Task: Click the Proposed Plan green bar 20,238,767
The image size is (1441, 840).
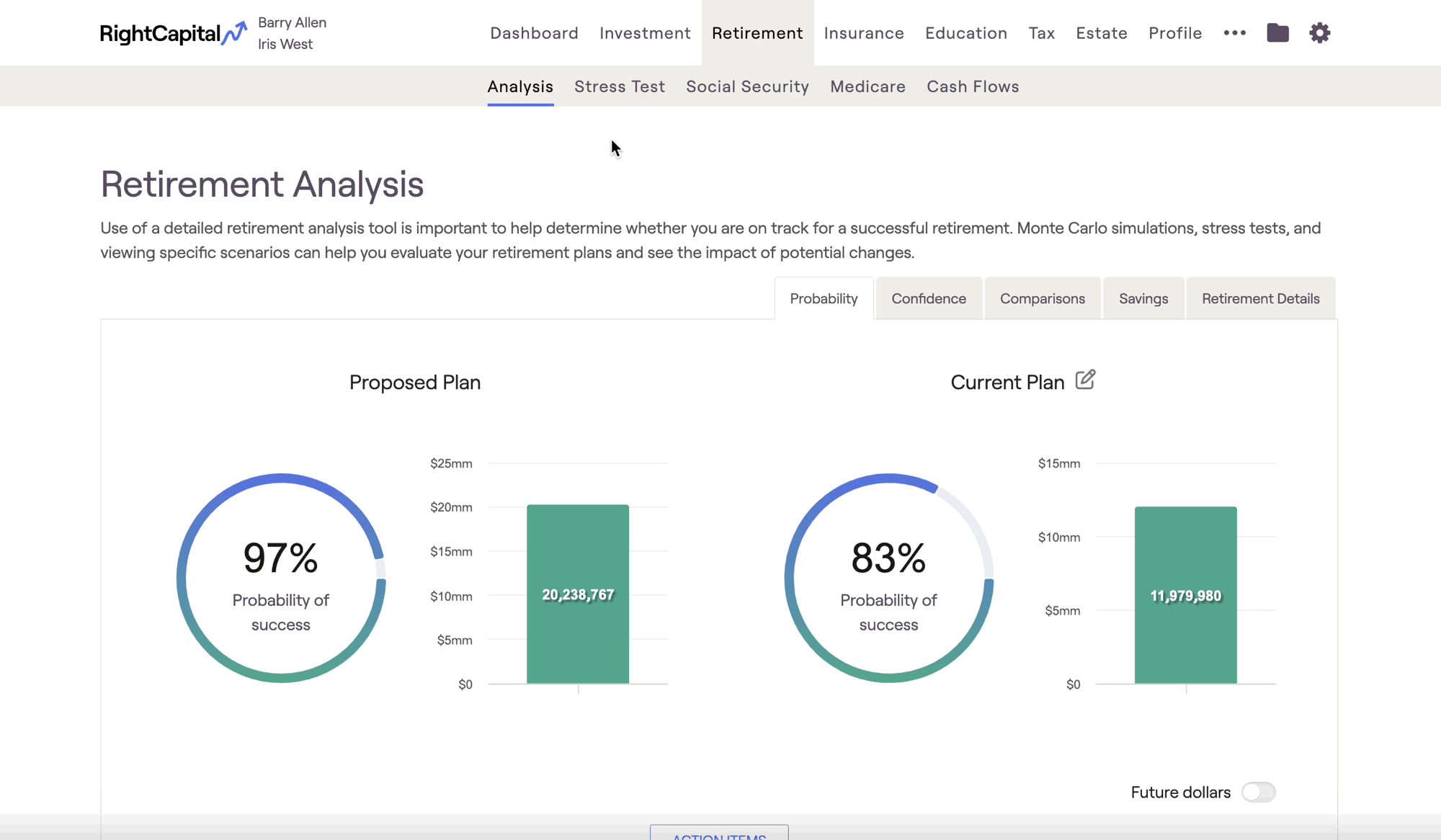Action: pos(578,594)
